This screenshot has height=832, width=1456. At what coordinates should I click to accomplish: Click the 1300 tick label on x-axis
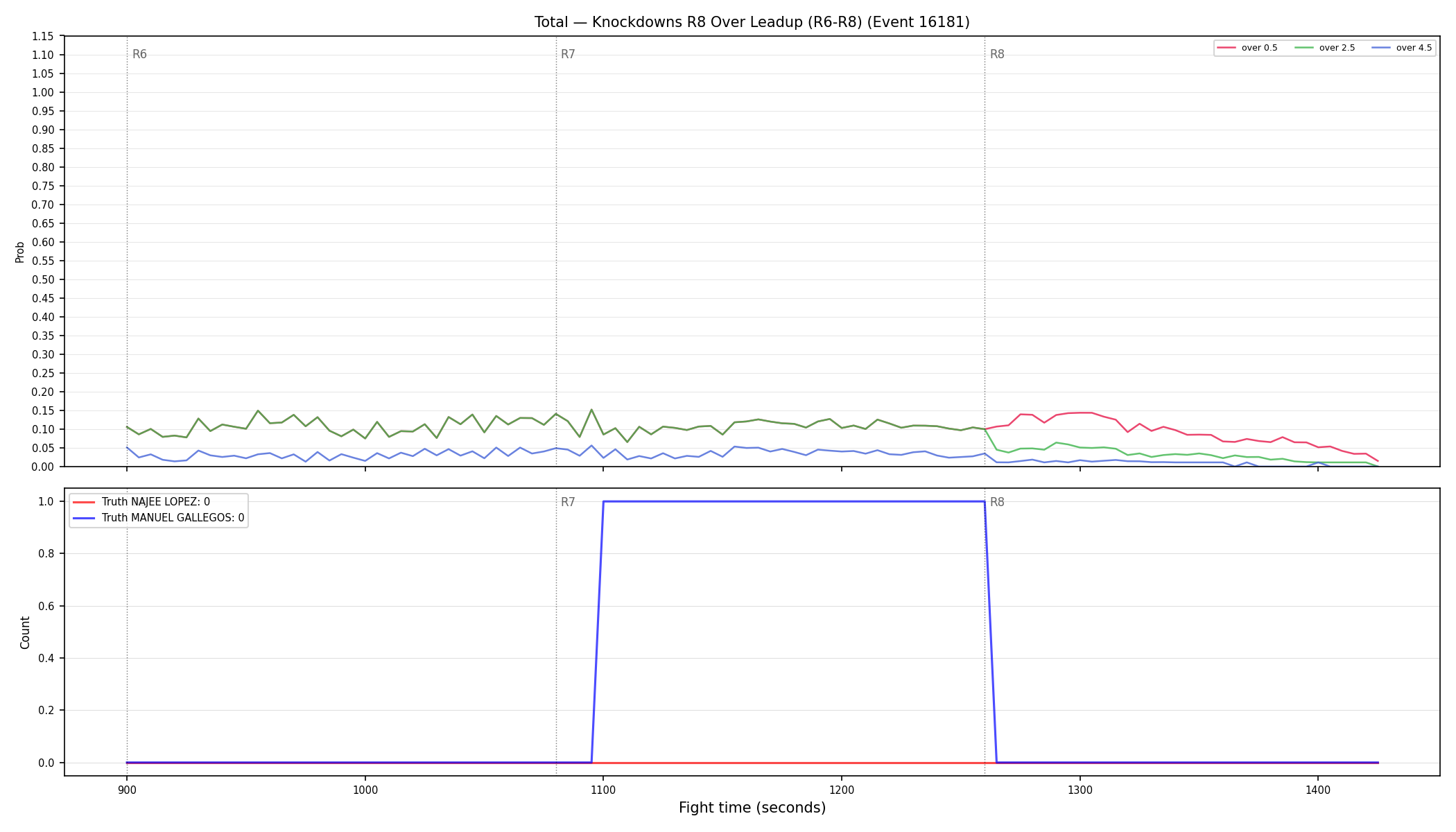click(x=1080, y=790)
